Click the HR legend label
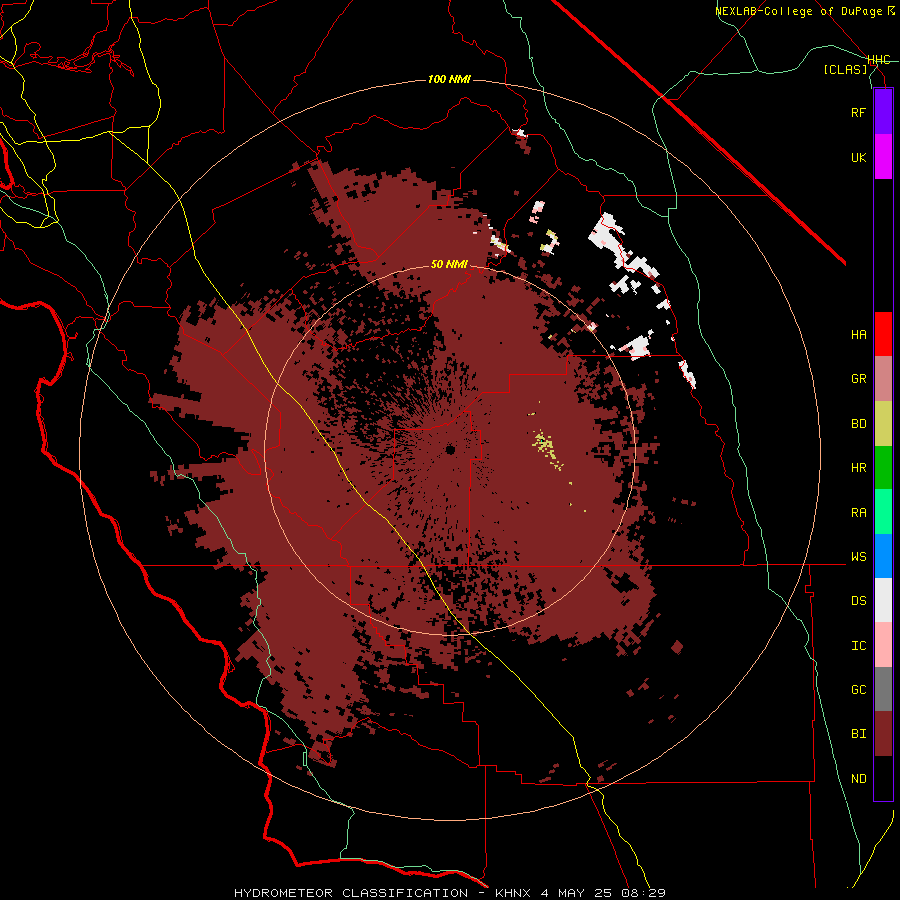 [x=858, y=468]
